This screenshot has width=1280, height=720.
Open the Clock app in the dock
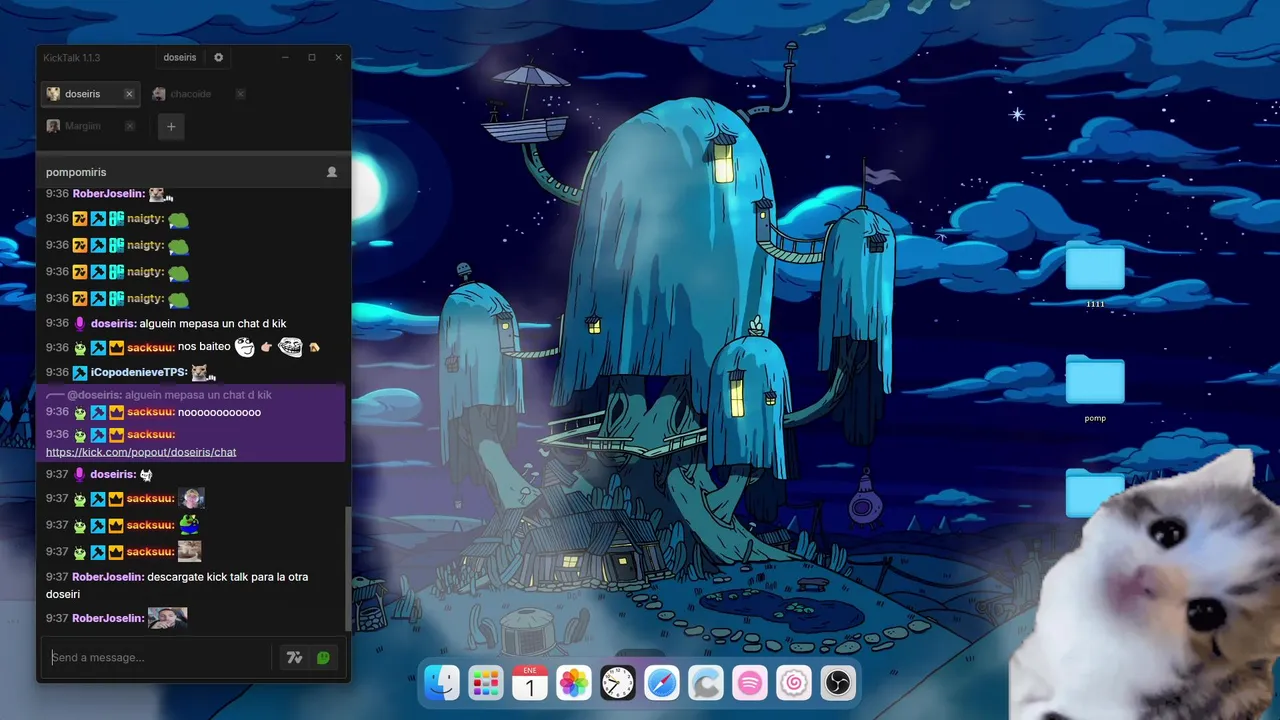[x=618, y=683]
